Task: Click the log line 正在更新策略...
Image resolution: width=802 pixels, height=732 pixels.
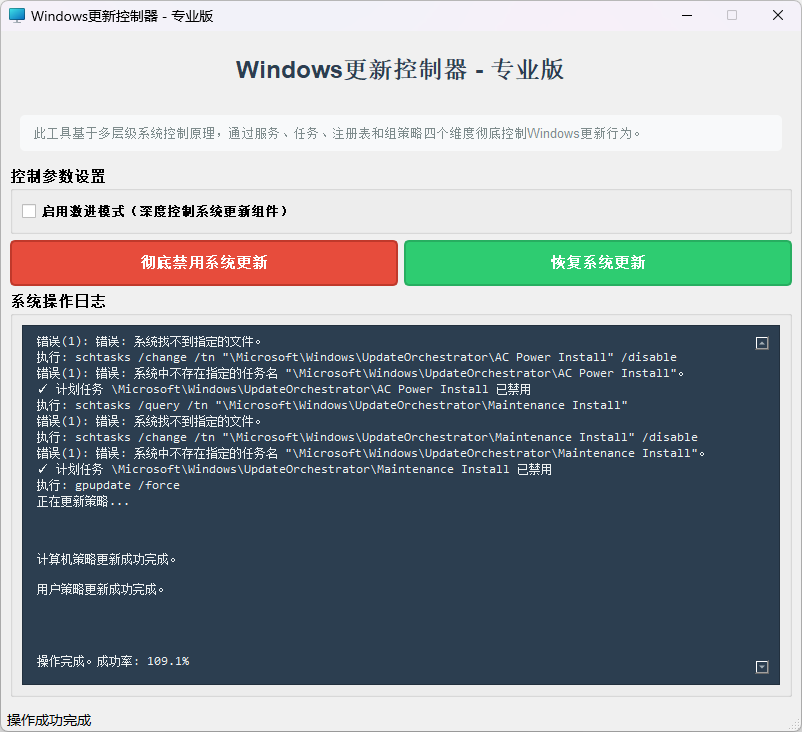Action: pyautogui.click(x=82, y=501)
